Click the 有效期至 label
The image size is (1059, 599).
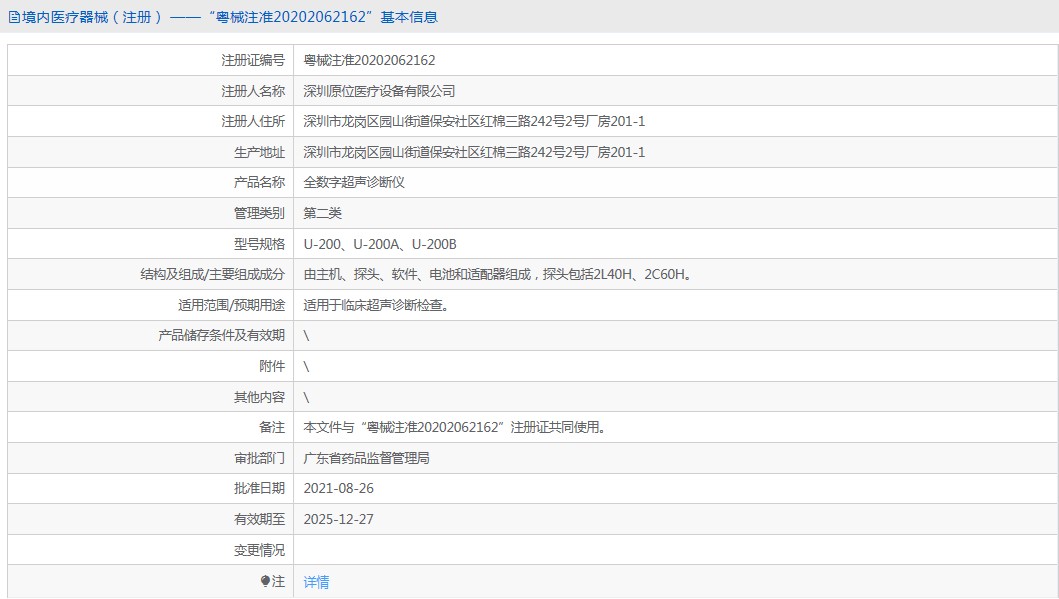[259, 519]
